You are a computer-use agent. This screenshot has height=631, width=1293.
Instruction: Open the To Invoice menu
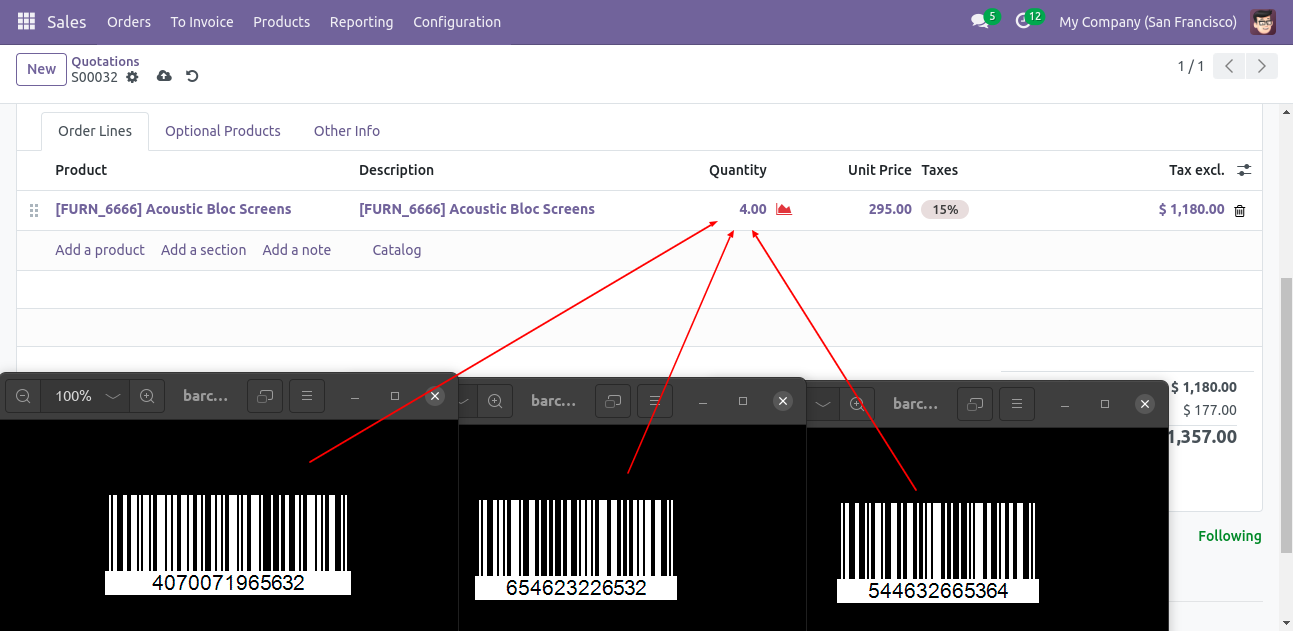tap(202, 22)
